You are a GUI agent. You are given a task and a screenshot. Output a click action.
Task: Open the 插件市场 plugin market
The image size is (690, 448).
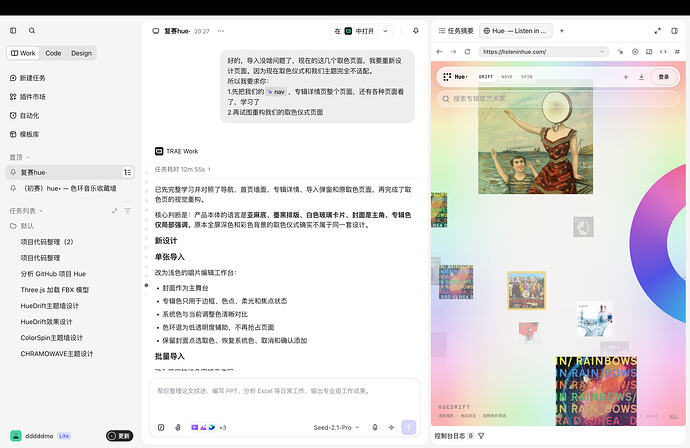click(28, 97)
